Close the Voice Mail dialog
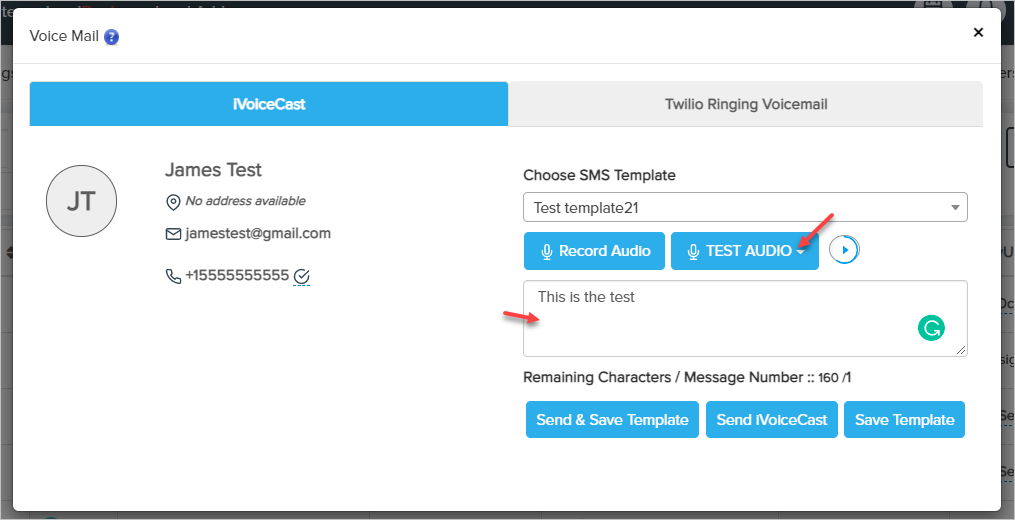The width and height of the screenshot is (1015, 520). click(x=978, y=33)
